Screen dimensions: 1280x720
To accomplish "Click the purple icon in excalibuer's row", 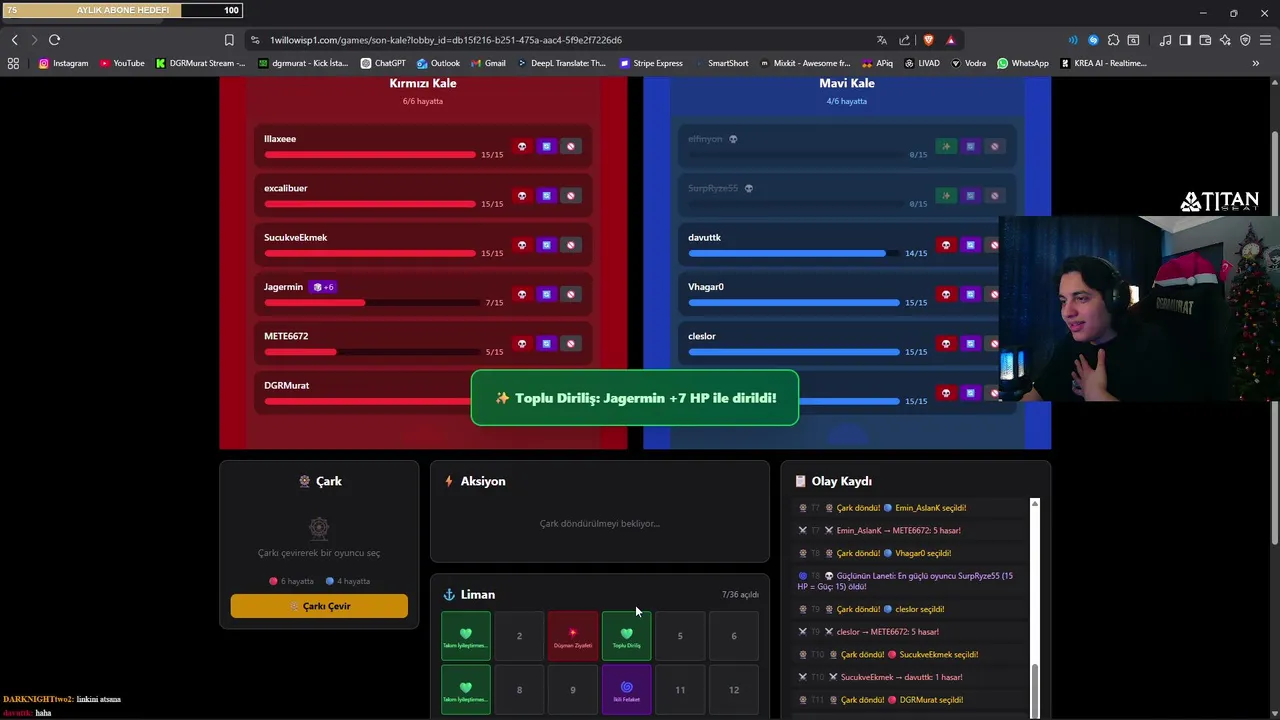I will [x=546, y=195].
